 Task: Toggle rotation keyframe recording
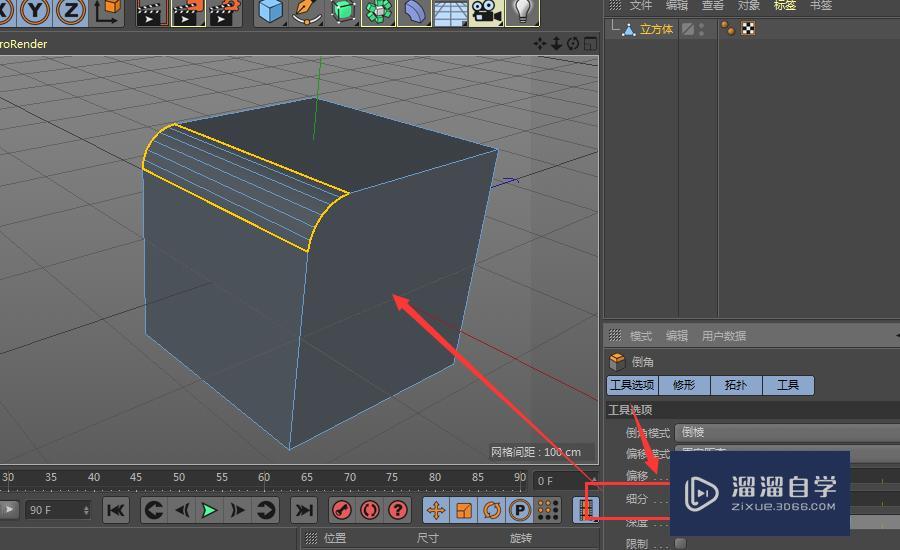click(x=492, y=510)
